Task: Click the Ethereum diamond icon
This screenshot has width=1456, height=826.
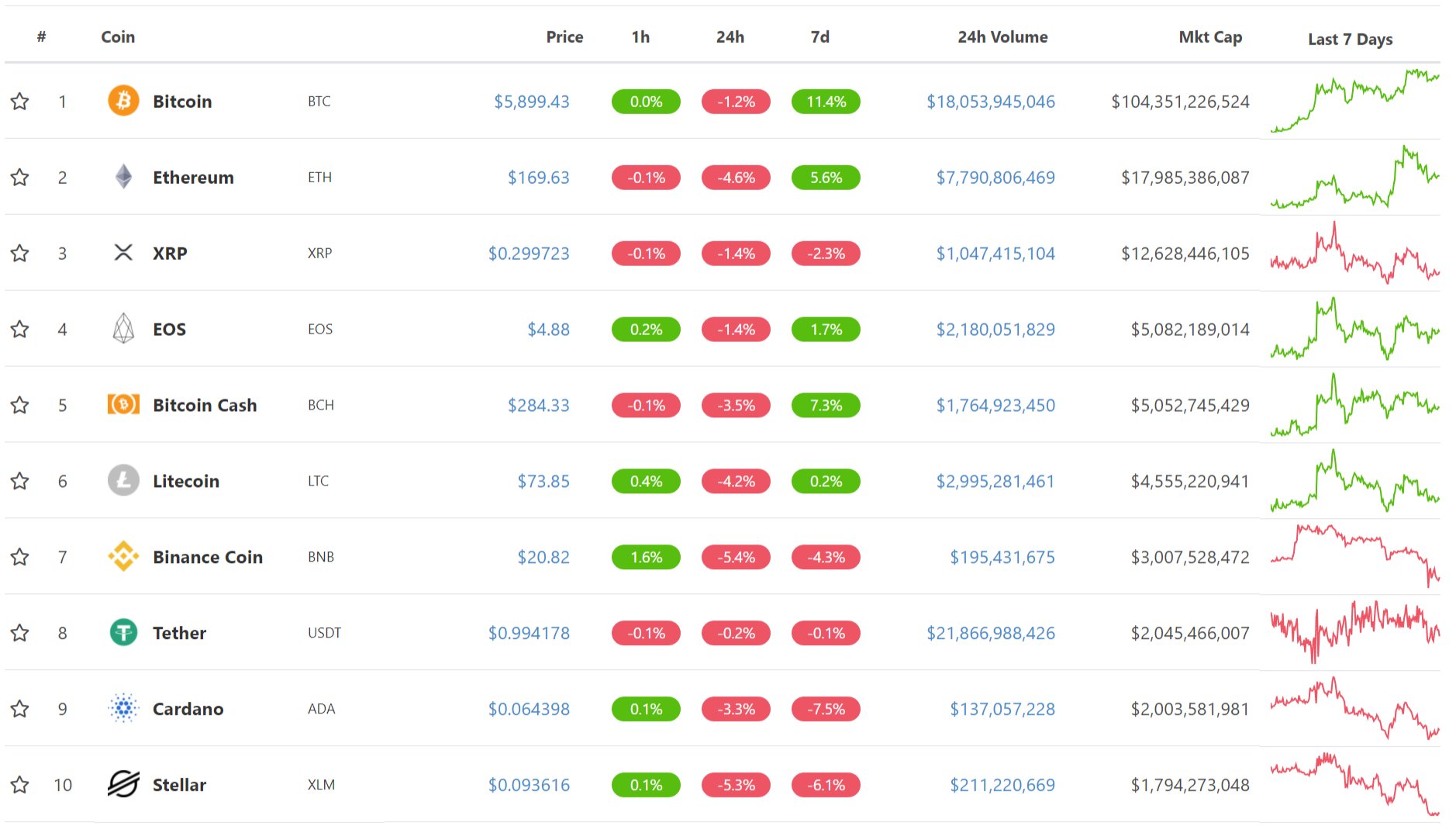Action: pos(123,177)
